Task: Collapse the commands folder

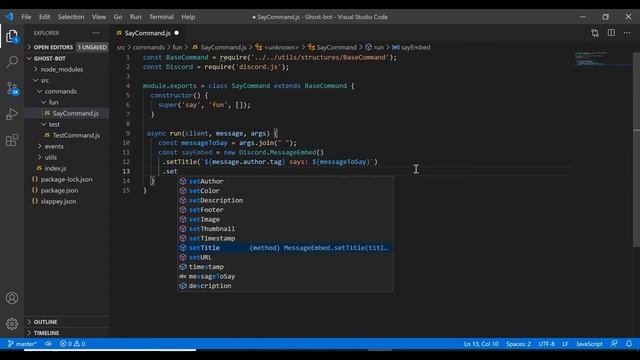Action: 67,91
